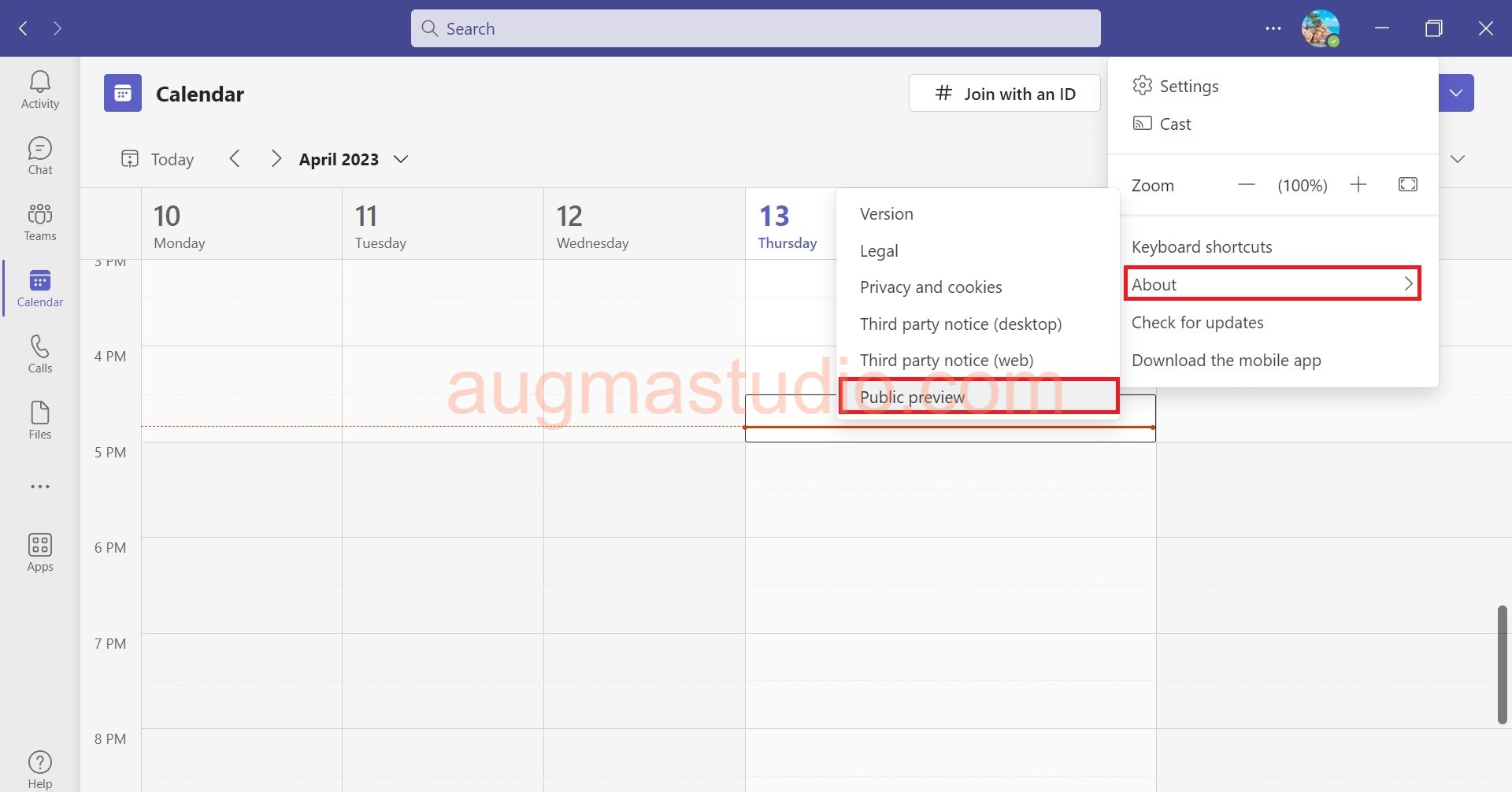The height and width of the screenshot is (792, 1512).
Task: Select Cast from the options menu
Action: point(1175,124)
